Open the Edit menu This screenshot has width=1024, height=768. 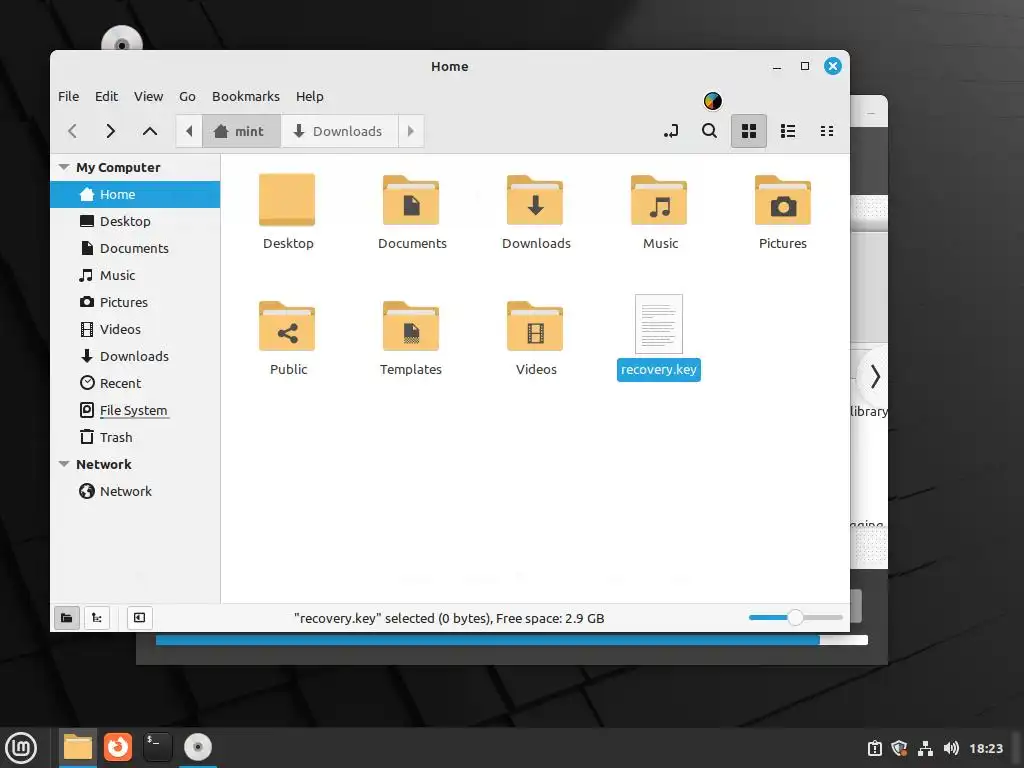(x=106, y=97)
